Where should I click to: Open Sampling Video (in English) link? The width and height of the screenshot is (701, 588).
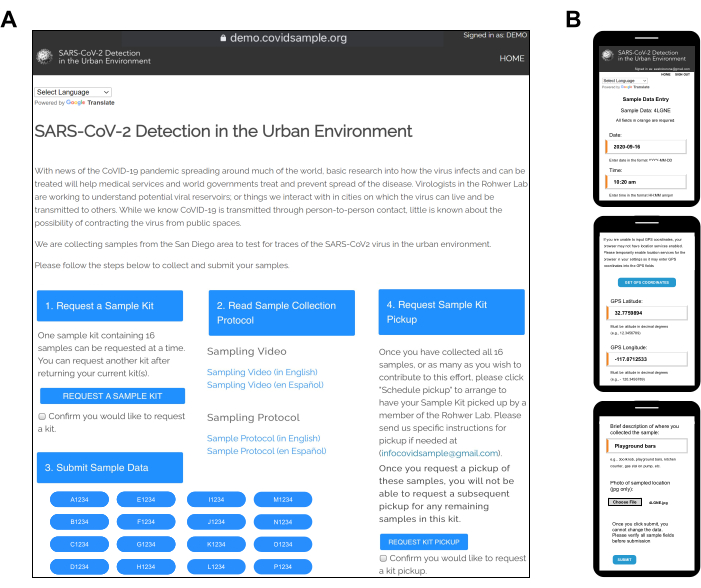[x=262, y=372]
